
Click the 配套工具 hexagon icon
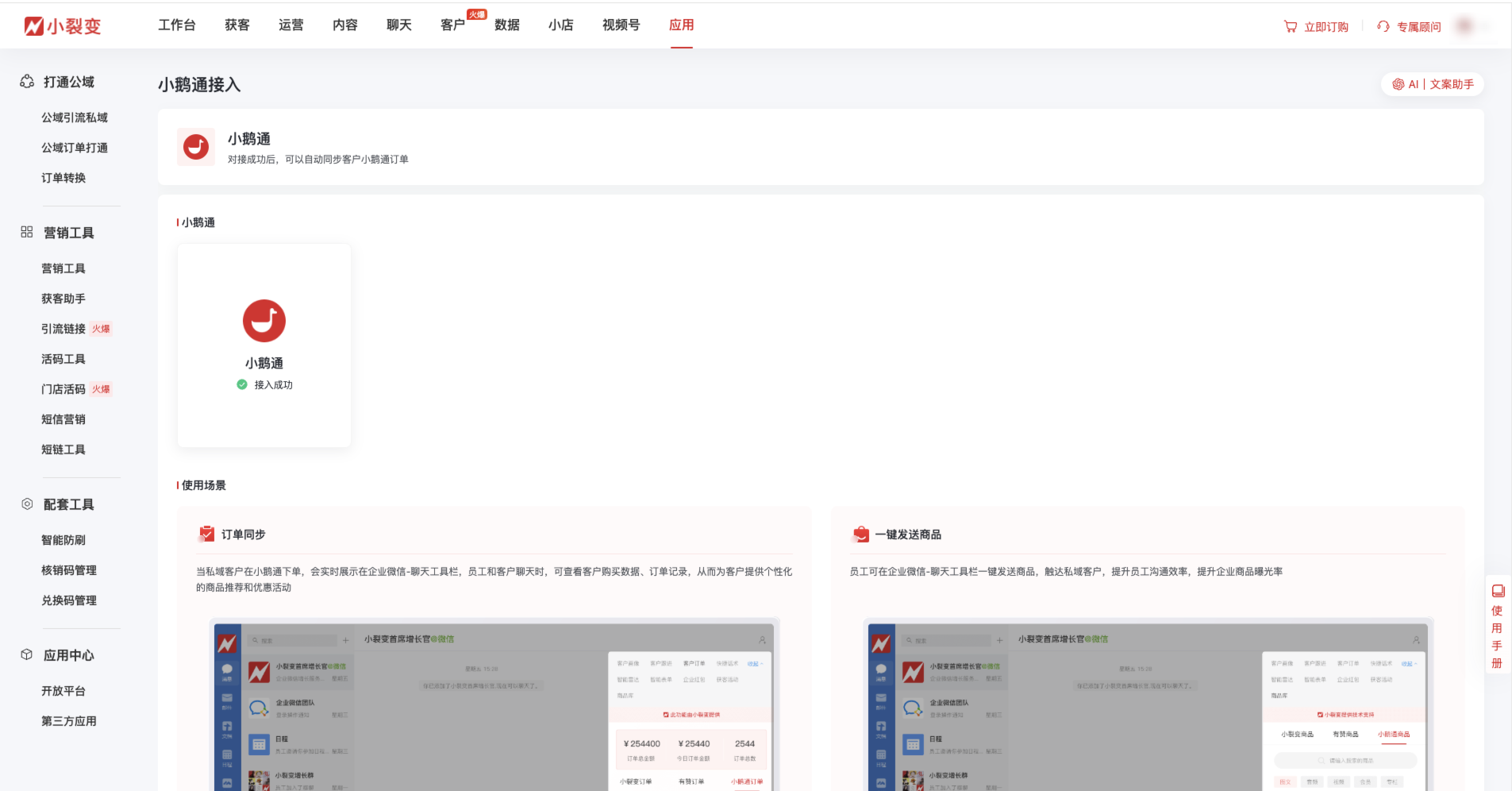(27, 504)
